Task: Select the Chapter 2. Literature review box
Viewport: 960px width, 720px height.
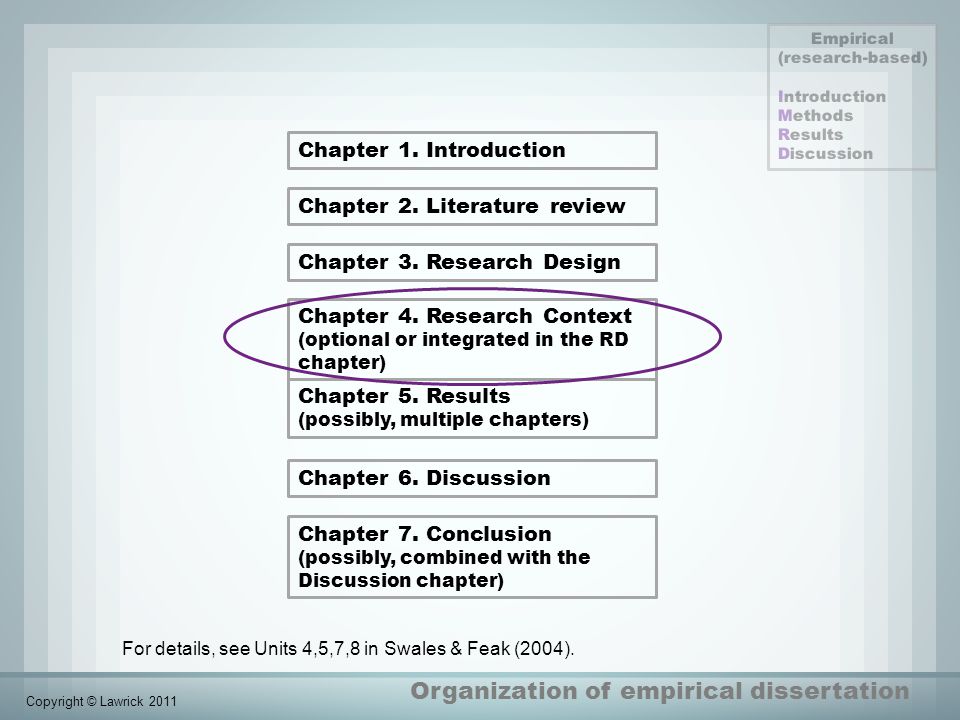Action: point(472,207)
